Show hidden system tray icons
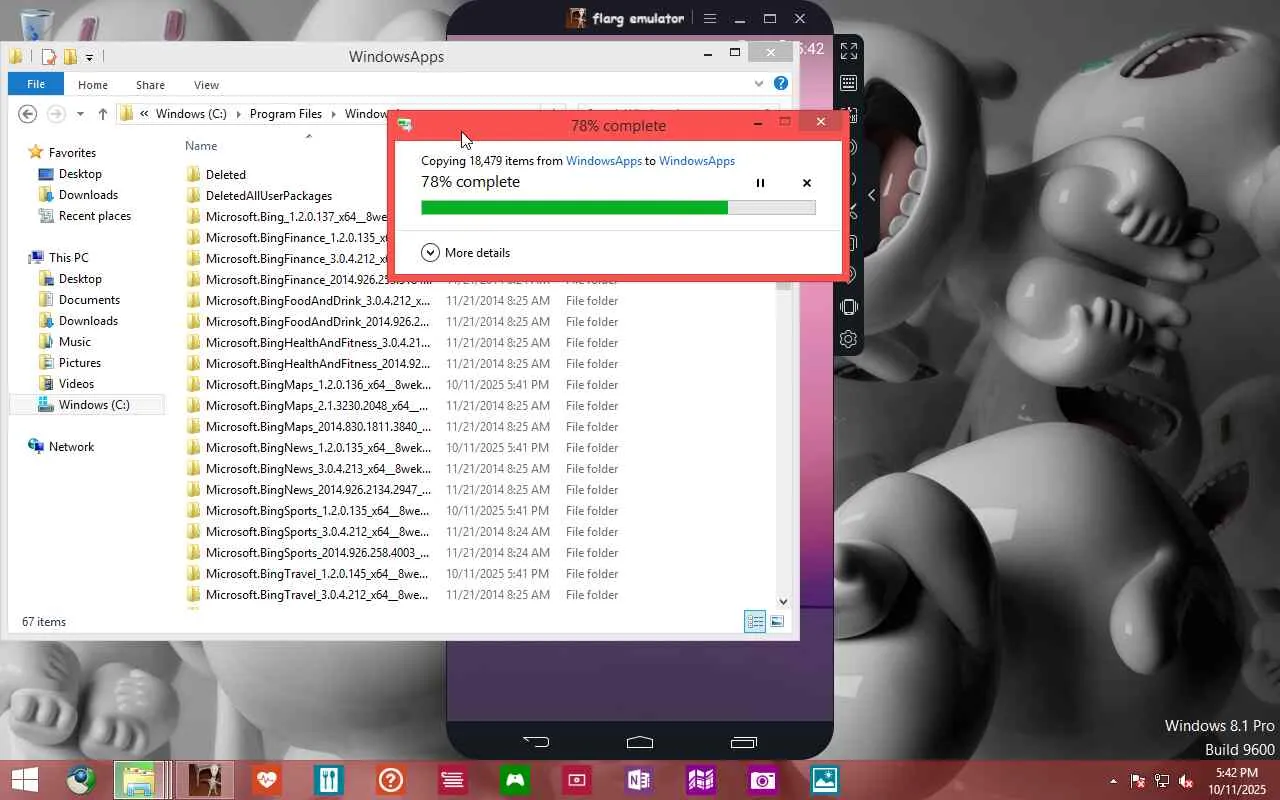The height and width of the screenshot is (800, 1280). (1113, 781)
